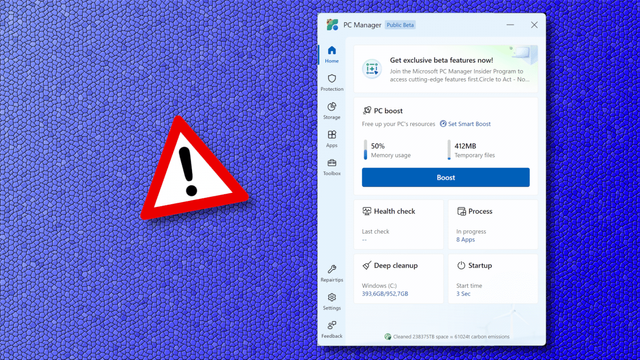640x360 pixels.
Task: Click the Cleaned space status text
Action: [x=451, y=337]
